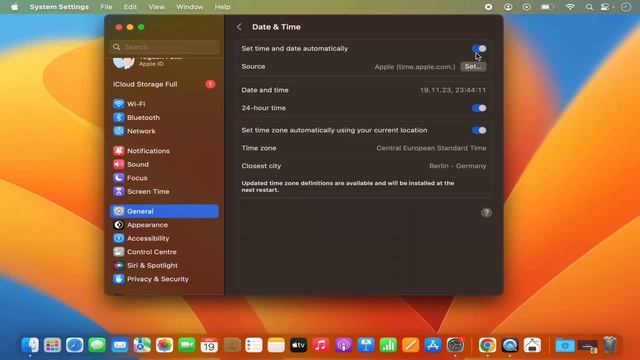This screenshot has width=640, height=360.
Task: Open FaceTime from the Dock
Action: point(187,345)
